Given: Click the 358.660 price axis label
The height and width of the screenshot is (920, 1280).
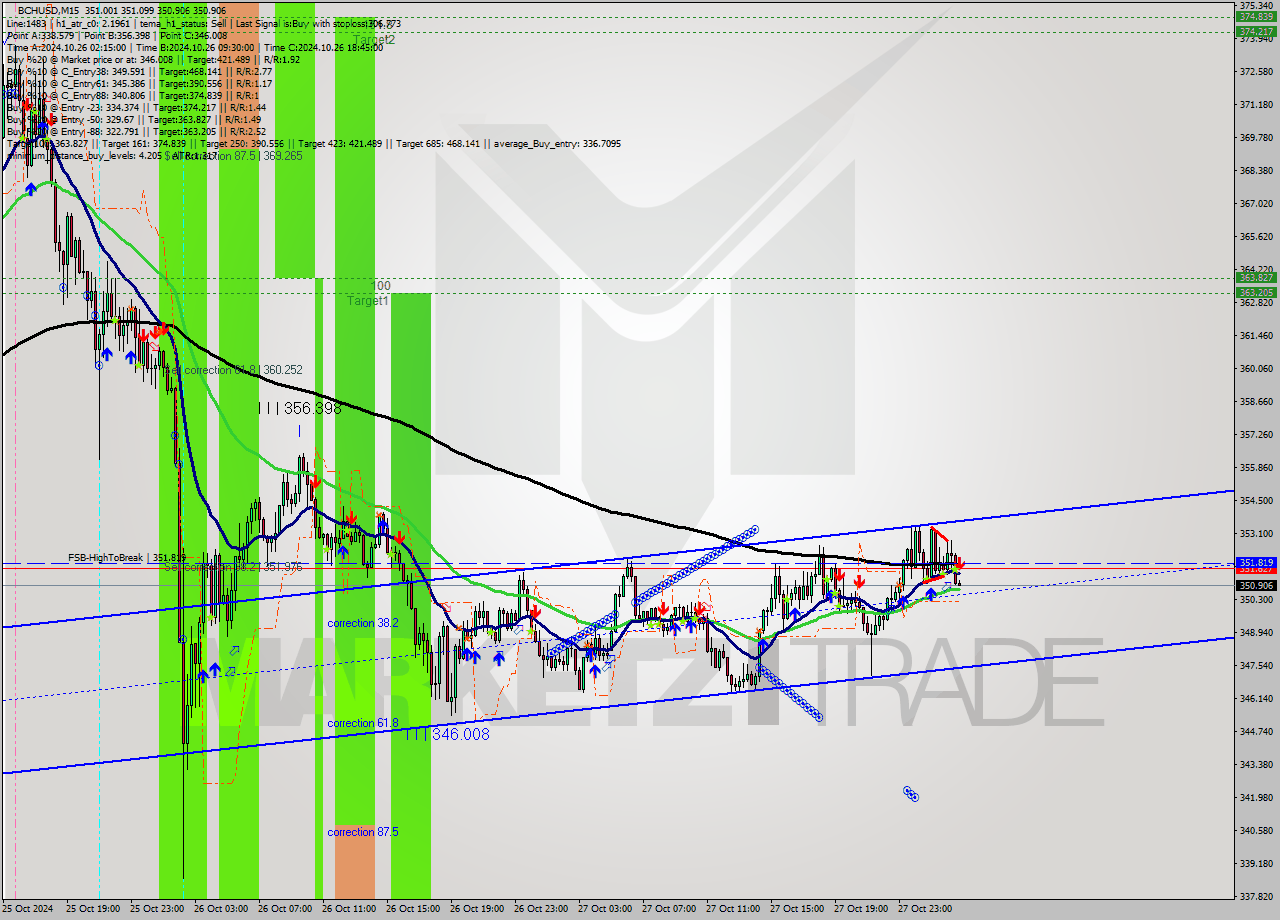Looking at the screenshot, I should (1256, 401).
